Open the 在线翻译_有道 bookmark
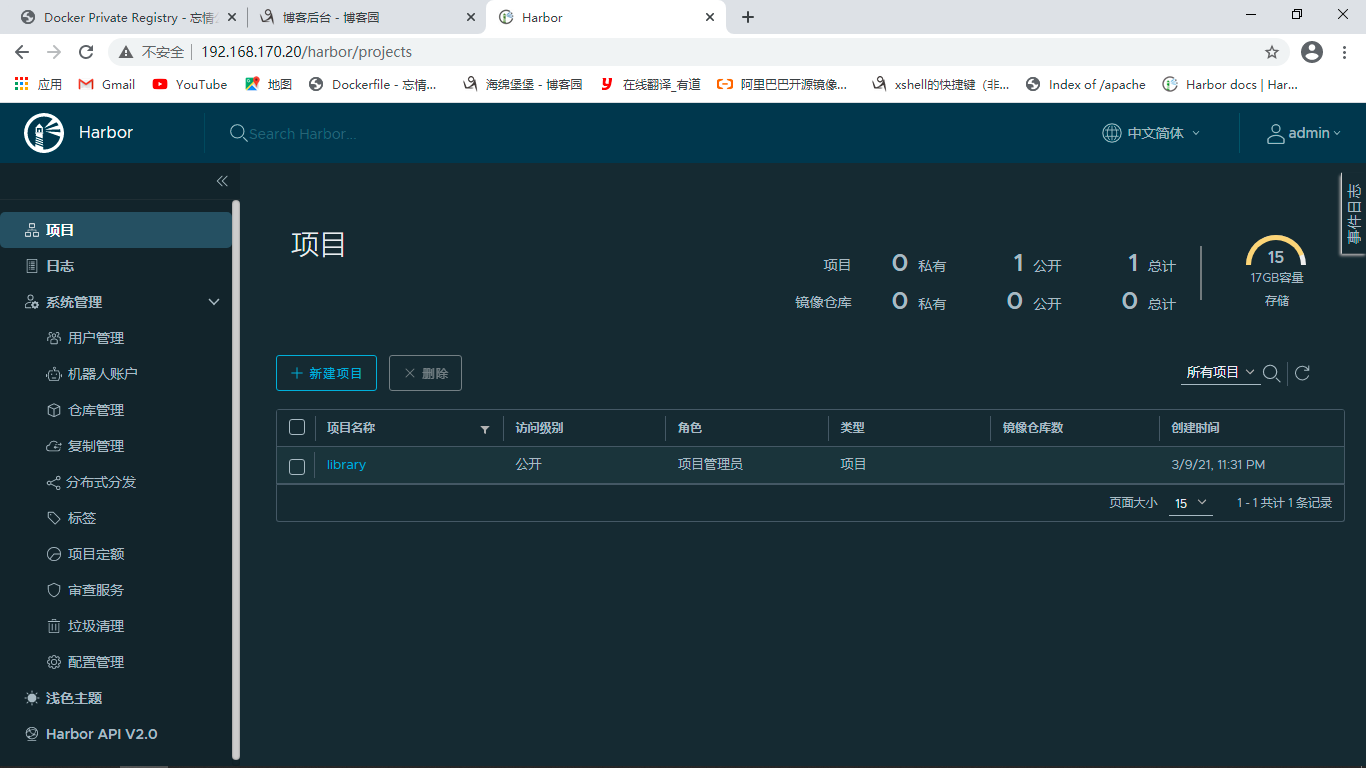Screen dimensions: 1366x768 tap(650, 84)
